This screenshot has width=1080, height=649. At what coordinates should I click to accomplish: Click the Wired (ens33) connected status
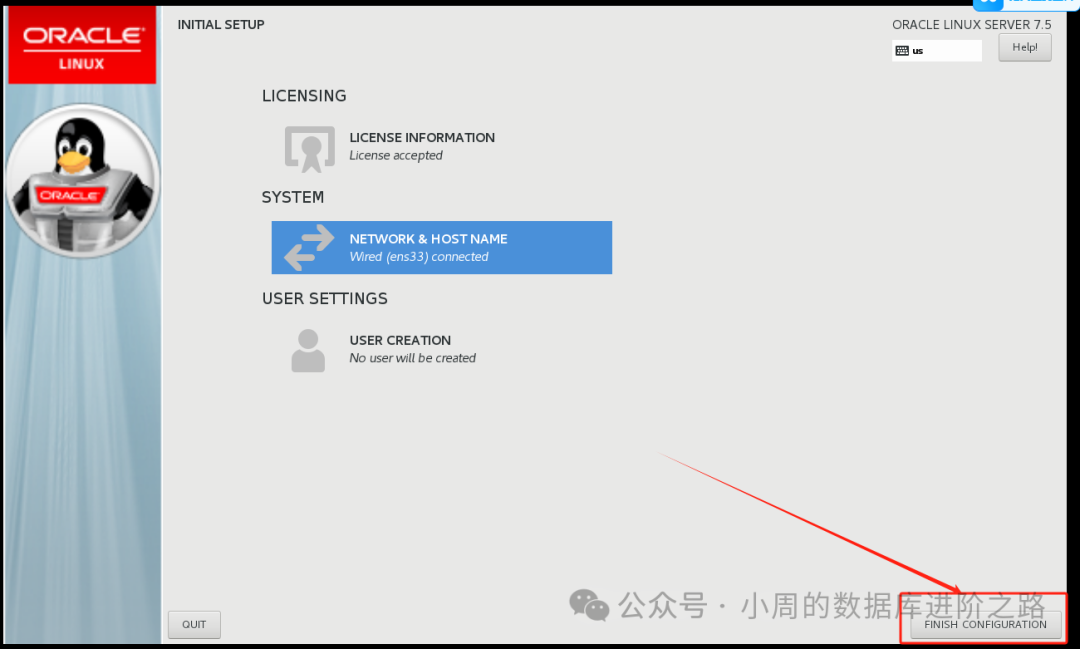[x=419, y=257]
